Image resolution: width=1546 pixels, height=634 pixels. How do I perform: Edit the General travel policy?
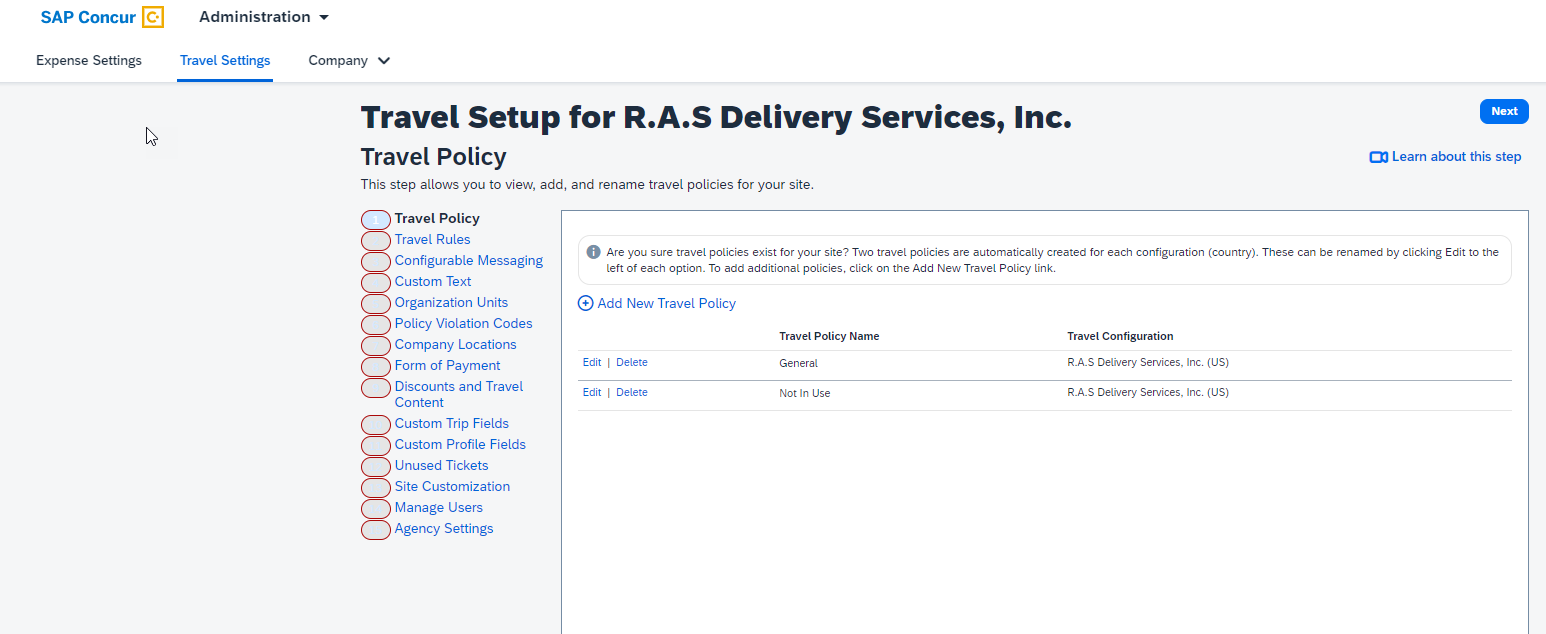591,362
